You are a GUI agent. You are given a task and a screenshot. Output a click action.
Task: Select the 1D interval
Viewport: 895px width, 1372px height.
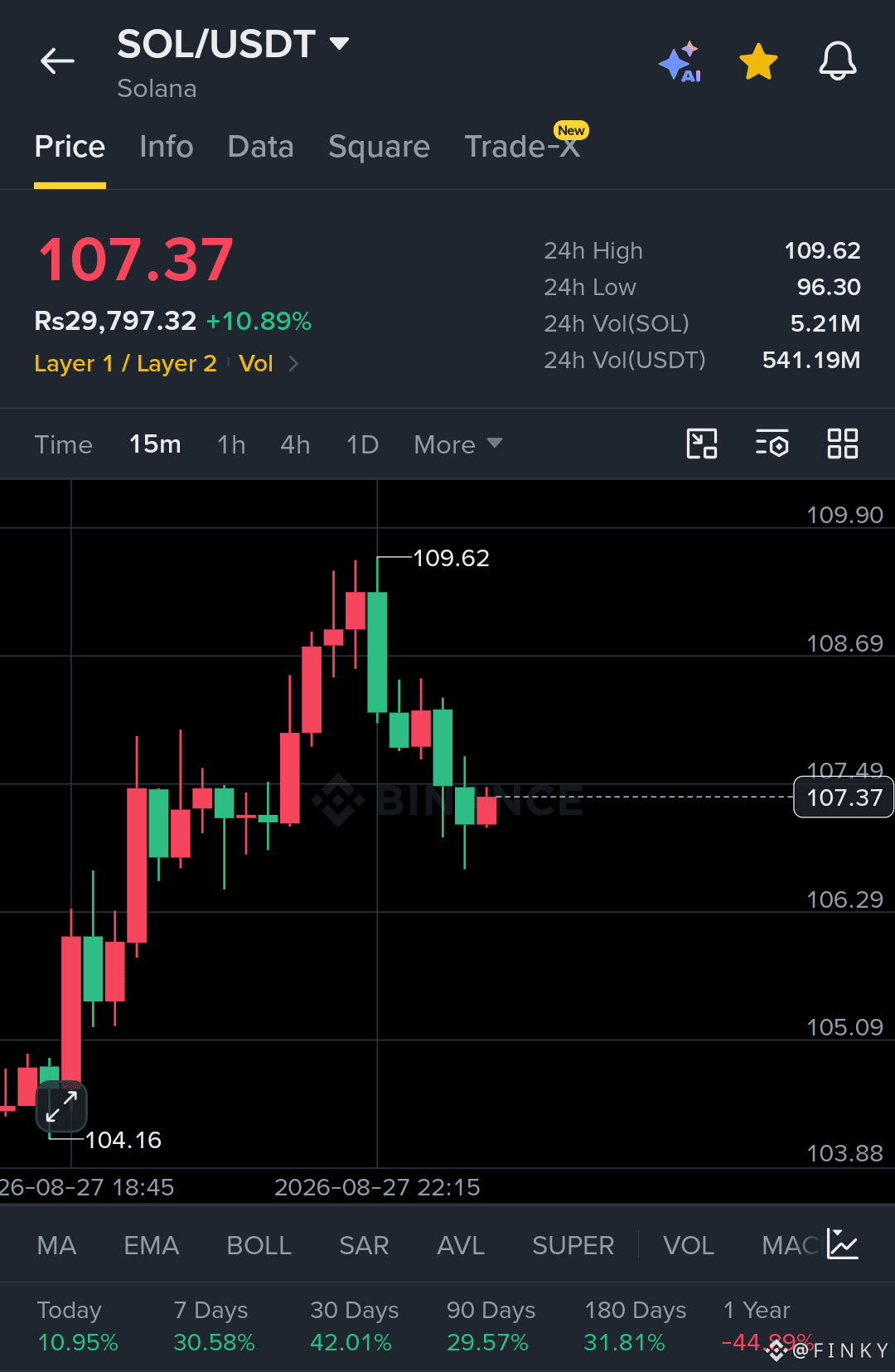coord(362,444)
